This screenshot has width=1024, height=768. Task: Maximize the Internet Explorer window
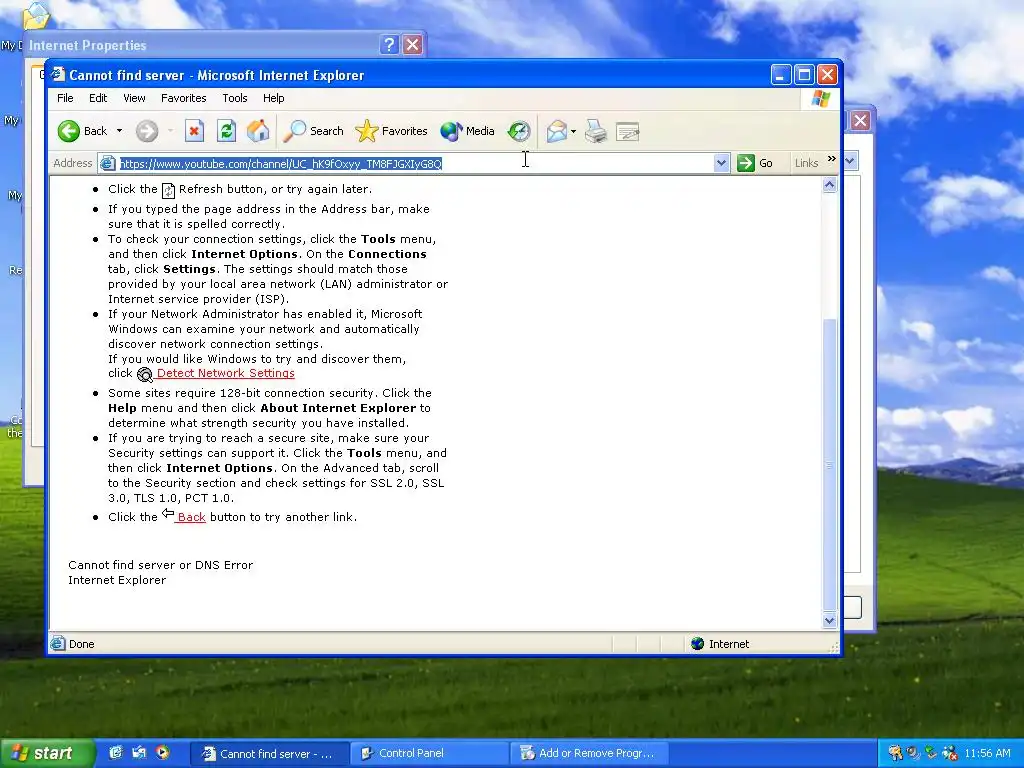[804, 74]
